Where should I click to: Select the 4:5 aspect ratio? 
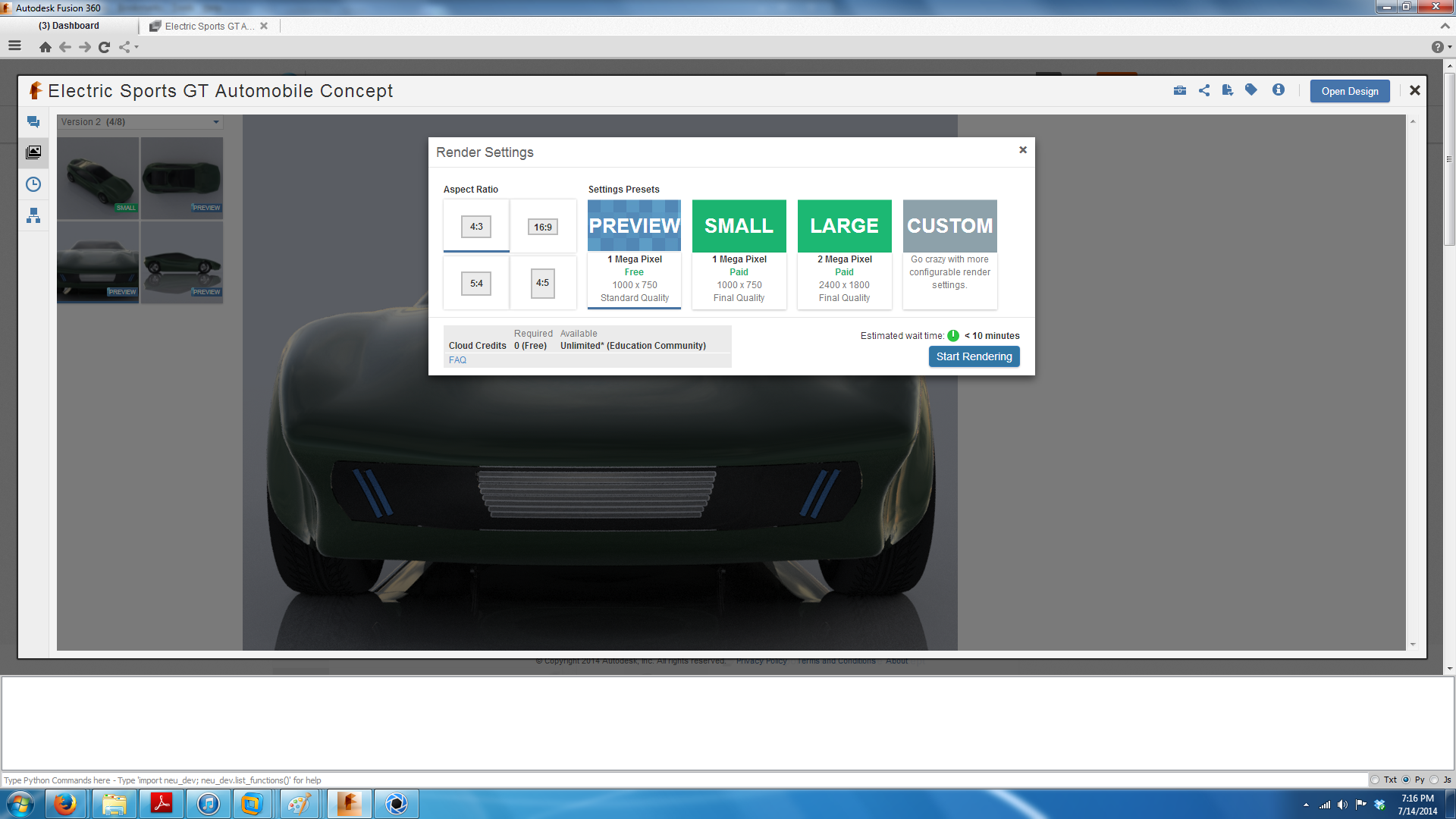click(x=543, y=283)
